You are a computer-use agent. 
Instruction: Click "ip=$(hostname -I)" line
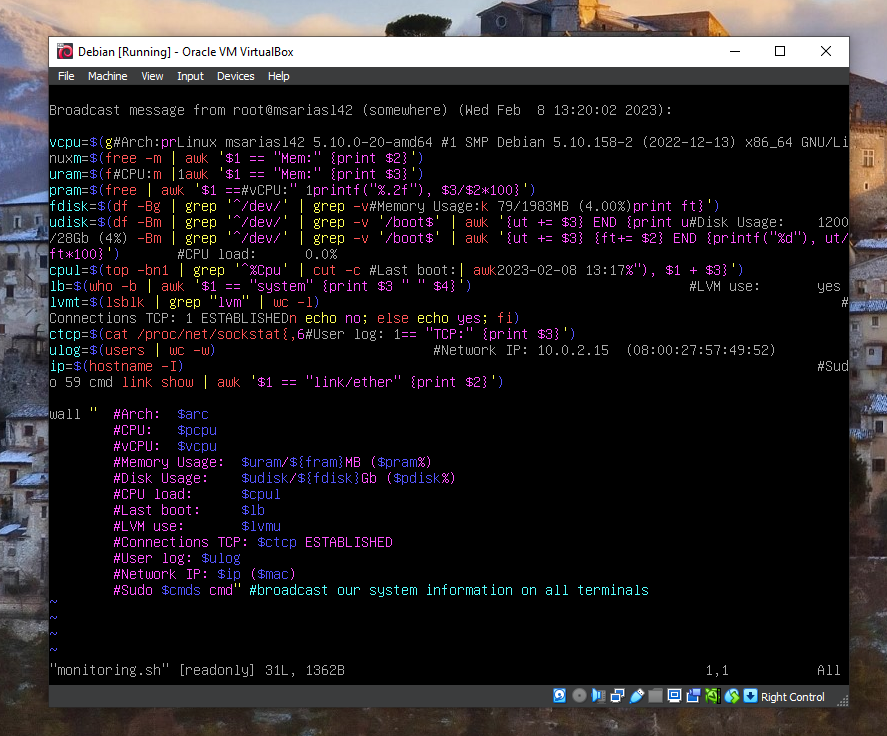pyautogui.click(x=117, y=366)
